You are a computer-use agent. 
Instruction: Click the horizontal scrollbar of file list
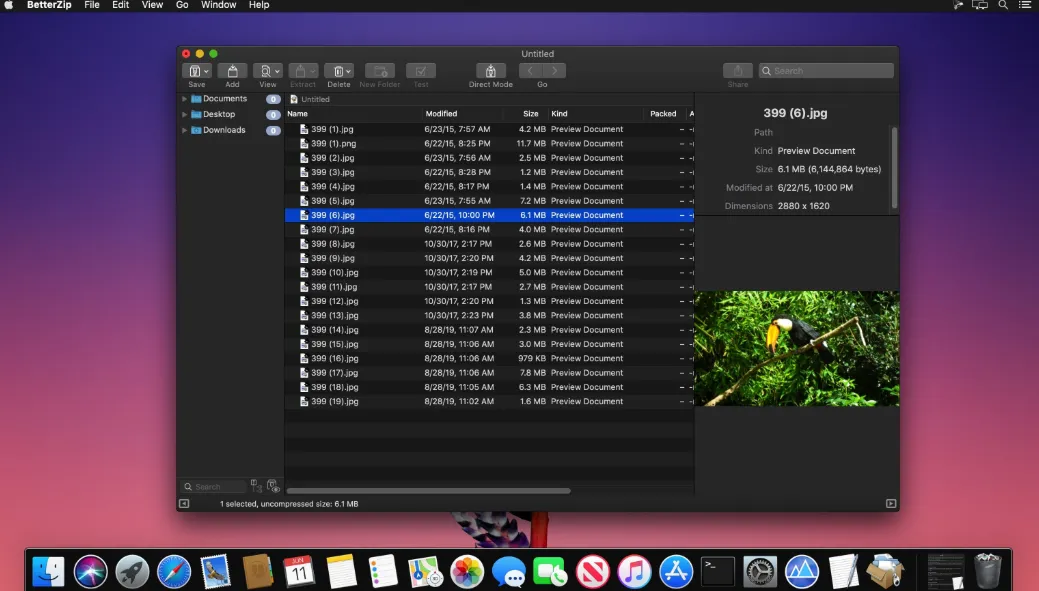[x=428, y=491]
